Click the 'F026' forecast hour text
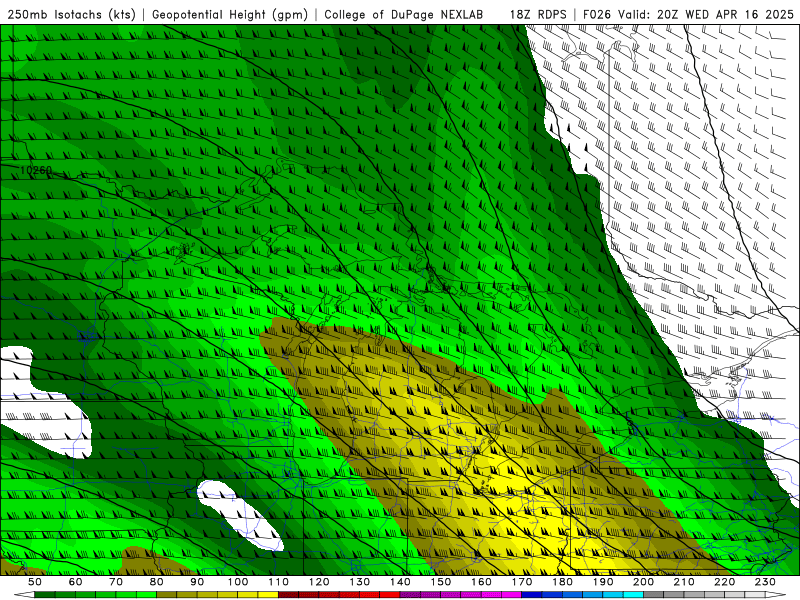The height and width of the screenshot is (600, 800). click(597, 14)
